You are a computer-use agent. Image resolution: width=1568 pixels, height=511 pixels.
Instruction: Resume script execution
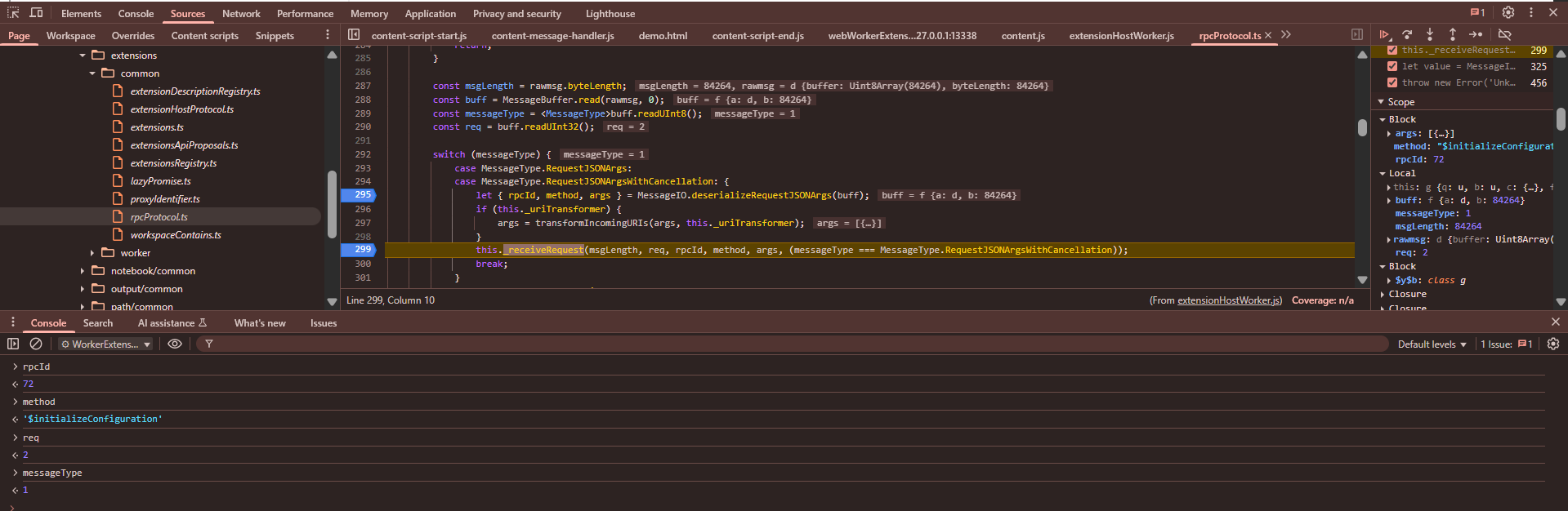(1384, 35)
